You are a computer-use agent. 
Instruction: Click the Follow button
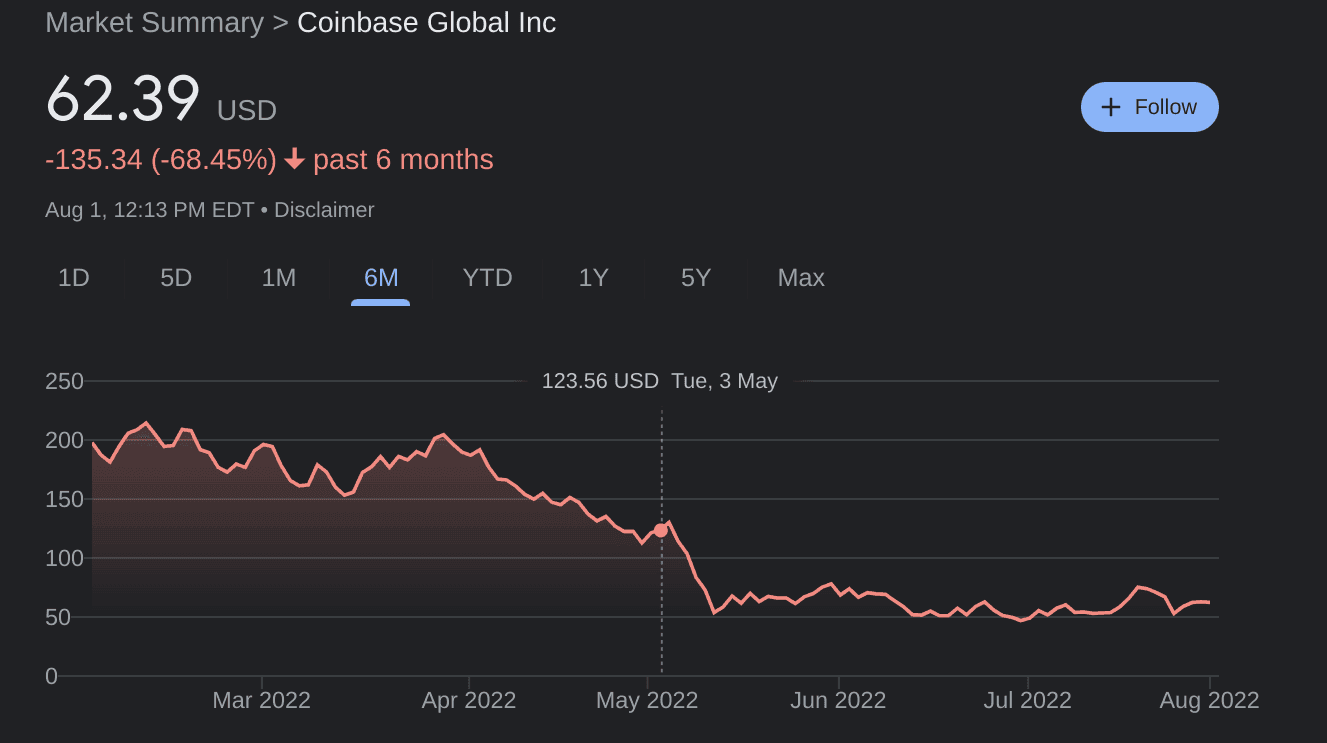(x=1149, y=107)
